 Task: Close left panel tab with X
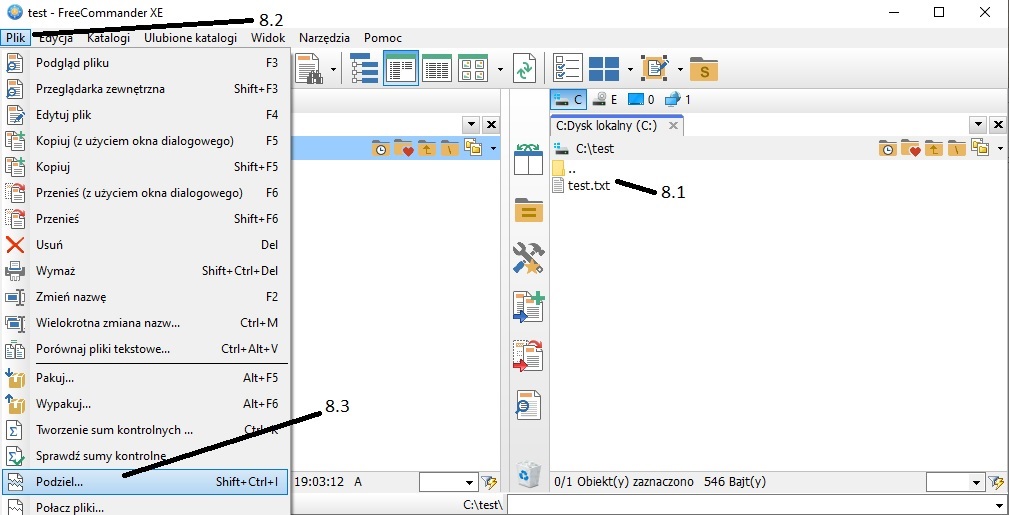coord(491,124)
